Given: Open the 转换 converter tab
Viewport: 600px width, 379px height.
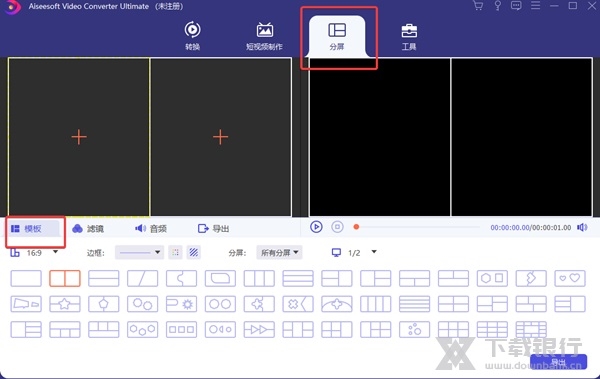Looking at the screenshot, I should [x=192, y=36].
